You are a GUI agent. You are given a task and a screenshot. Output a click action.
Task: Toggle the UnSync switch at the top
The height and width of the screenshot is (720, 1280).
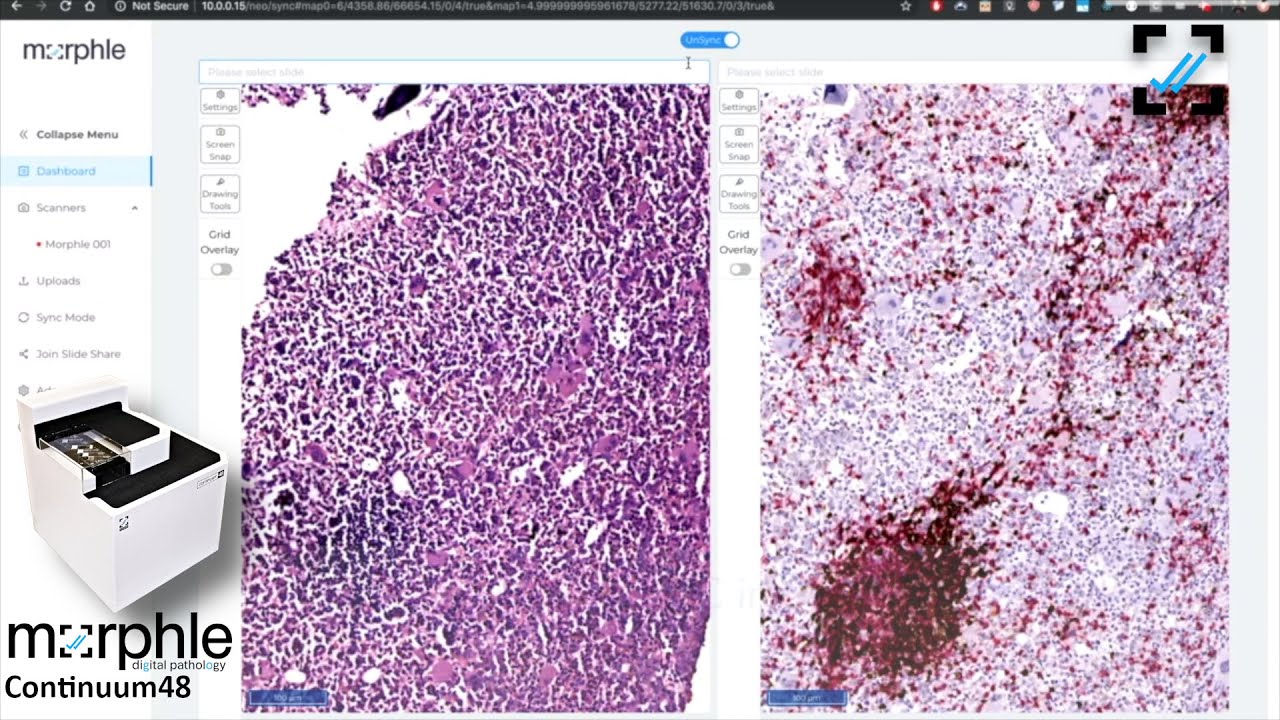point(710,40)
